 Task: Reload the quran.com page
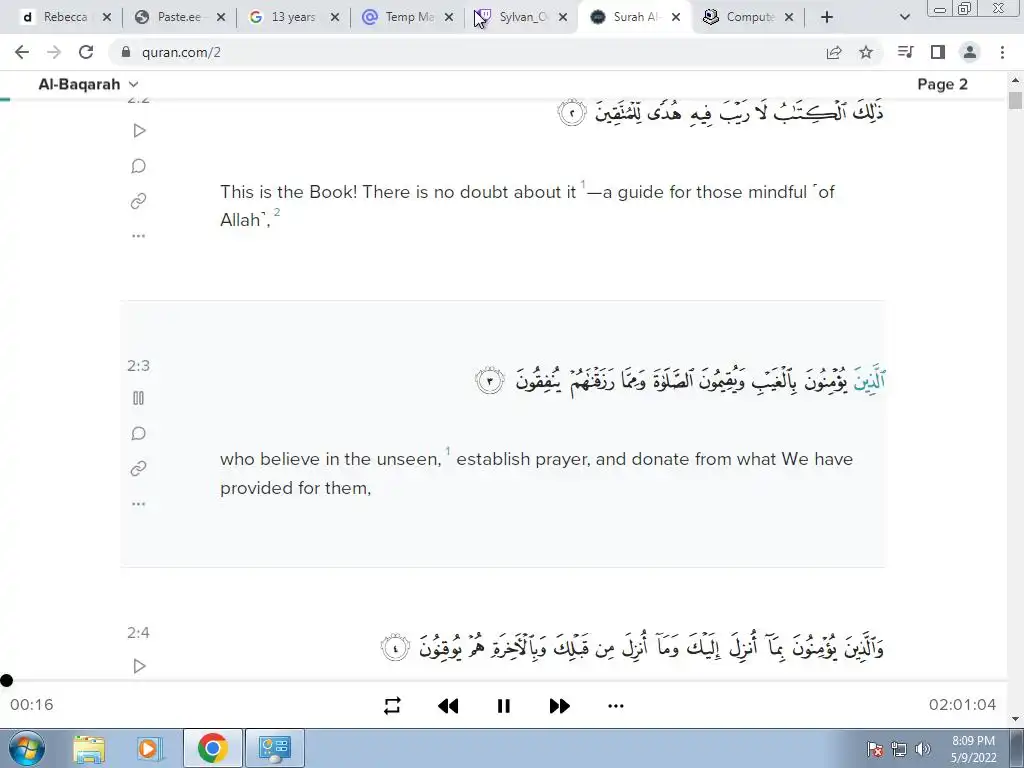(86, 52)
